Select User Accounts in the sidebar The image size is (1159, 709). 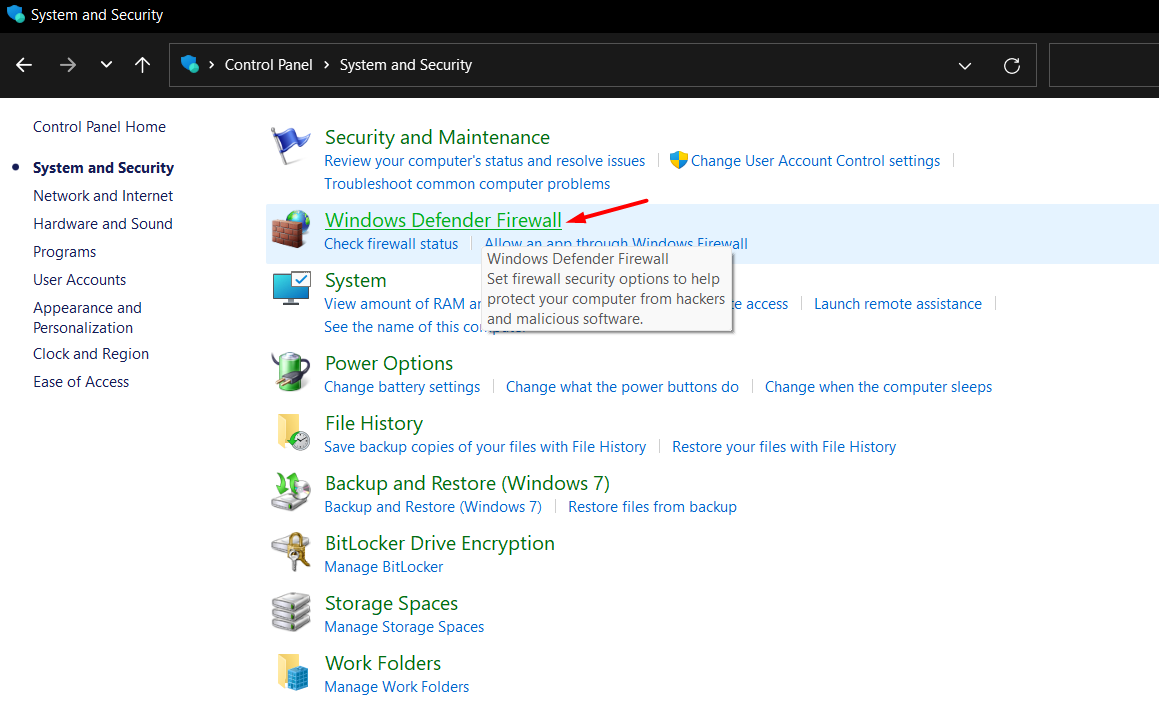click(79, 280)
